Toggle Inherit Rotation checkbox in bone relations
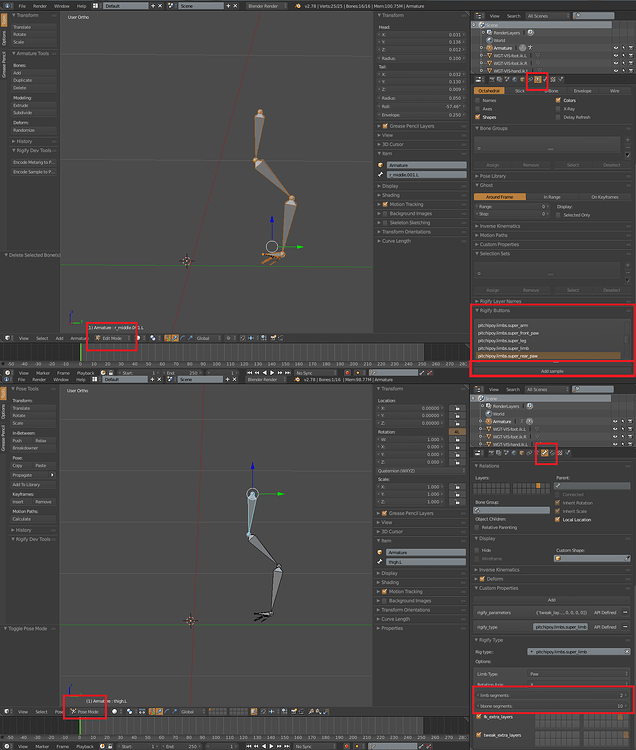The image size is (636, 750). click(558, 503)
